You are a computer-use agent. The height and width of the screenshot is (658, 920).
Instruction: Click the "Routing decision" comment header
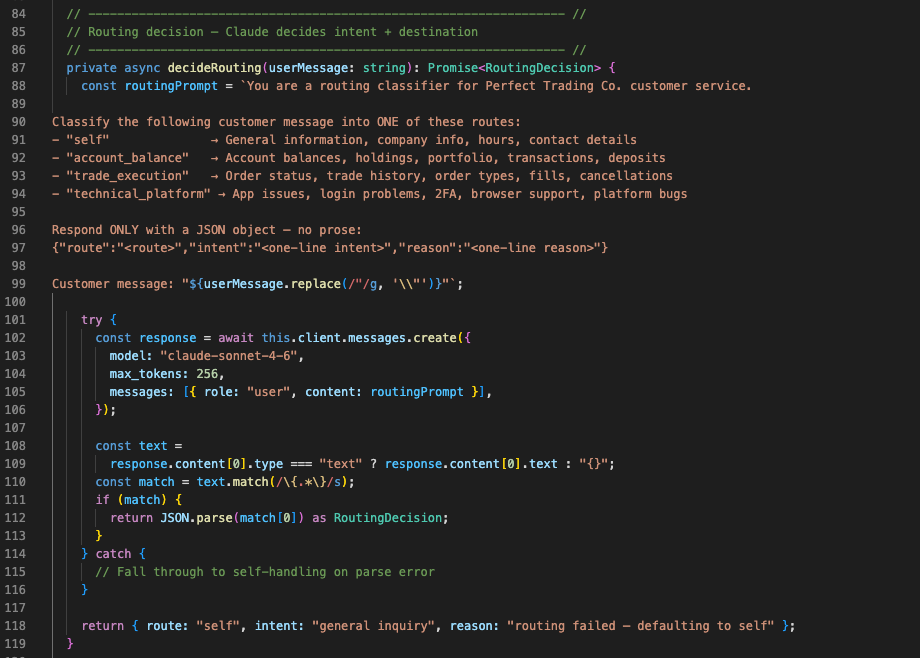point(146,32)
